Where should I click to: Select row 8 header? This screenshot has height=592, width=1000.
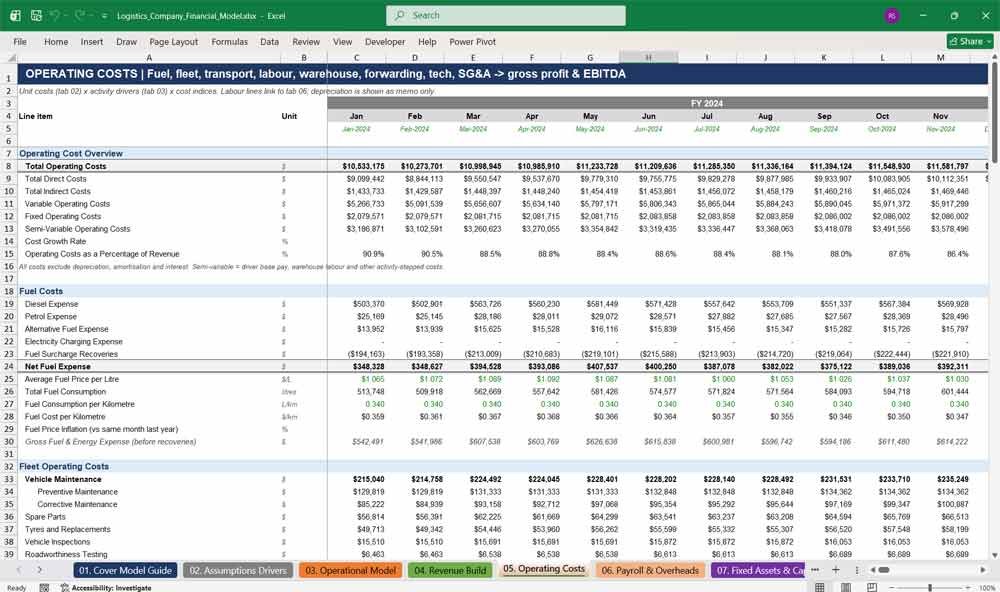click(x=9, y=166)
